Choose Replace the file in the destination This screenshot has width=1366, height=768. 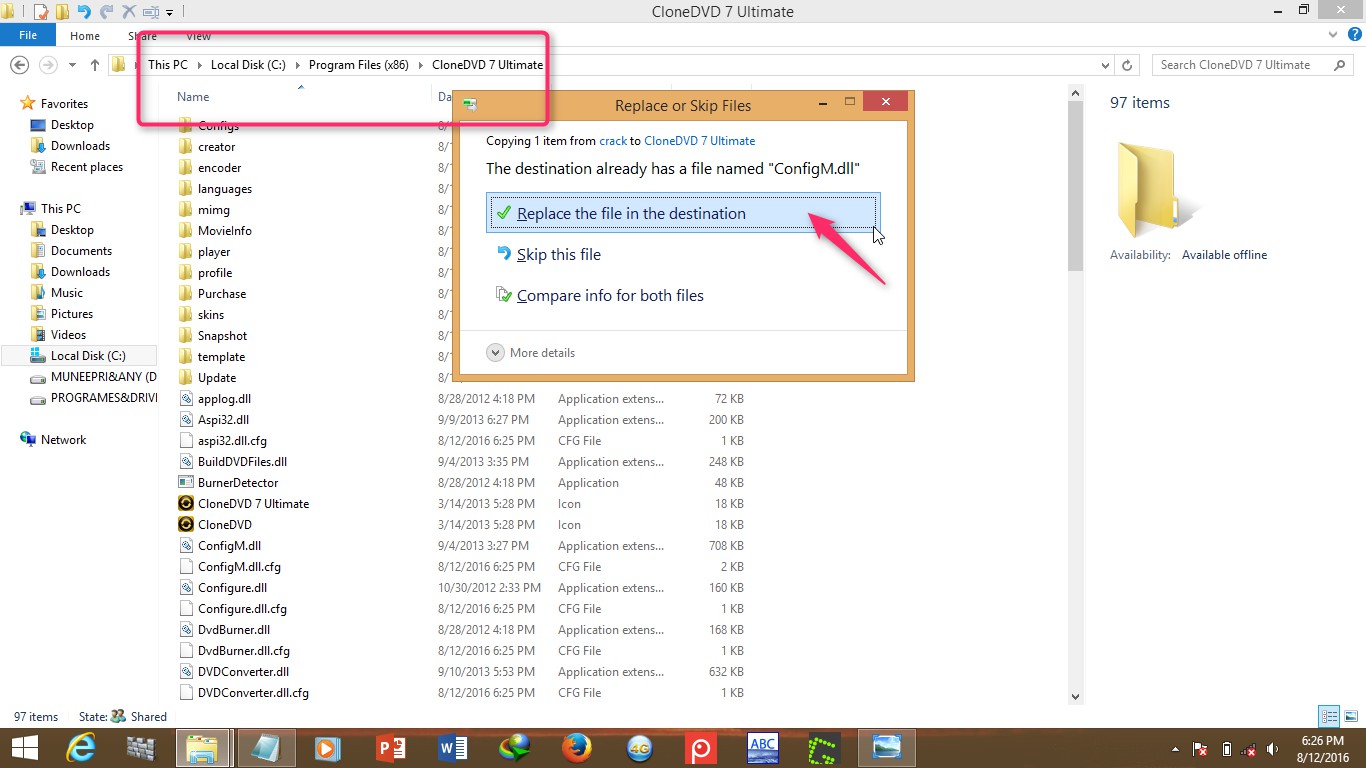click(684, 213)
